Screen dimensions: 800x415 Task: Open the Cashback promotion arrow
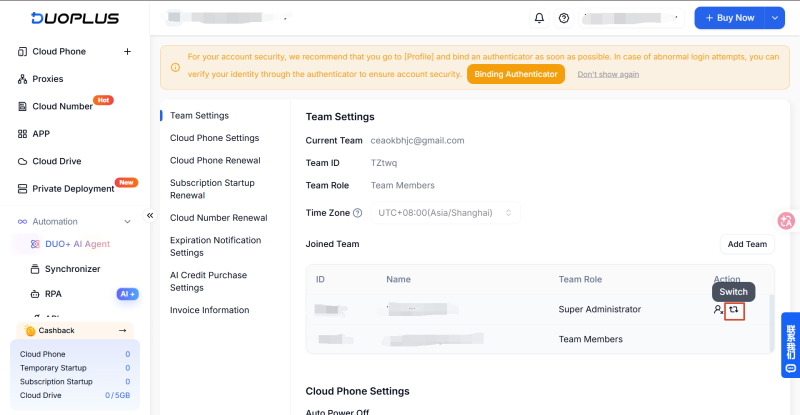(x=122, y=331)
